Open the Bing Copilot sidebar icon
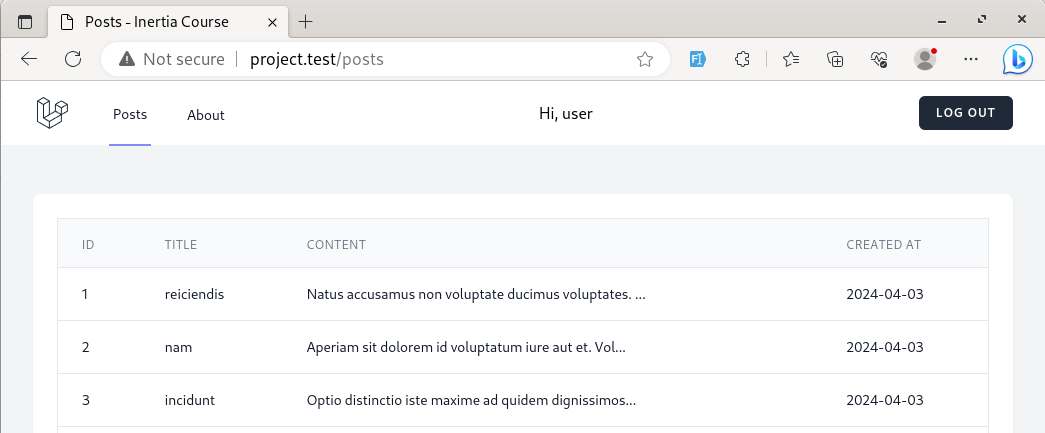 (1017, 59)
